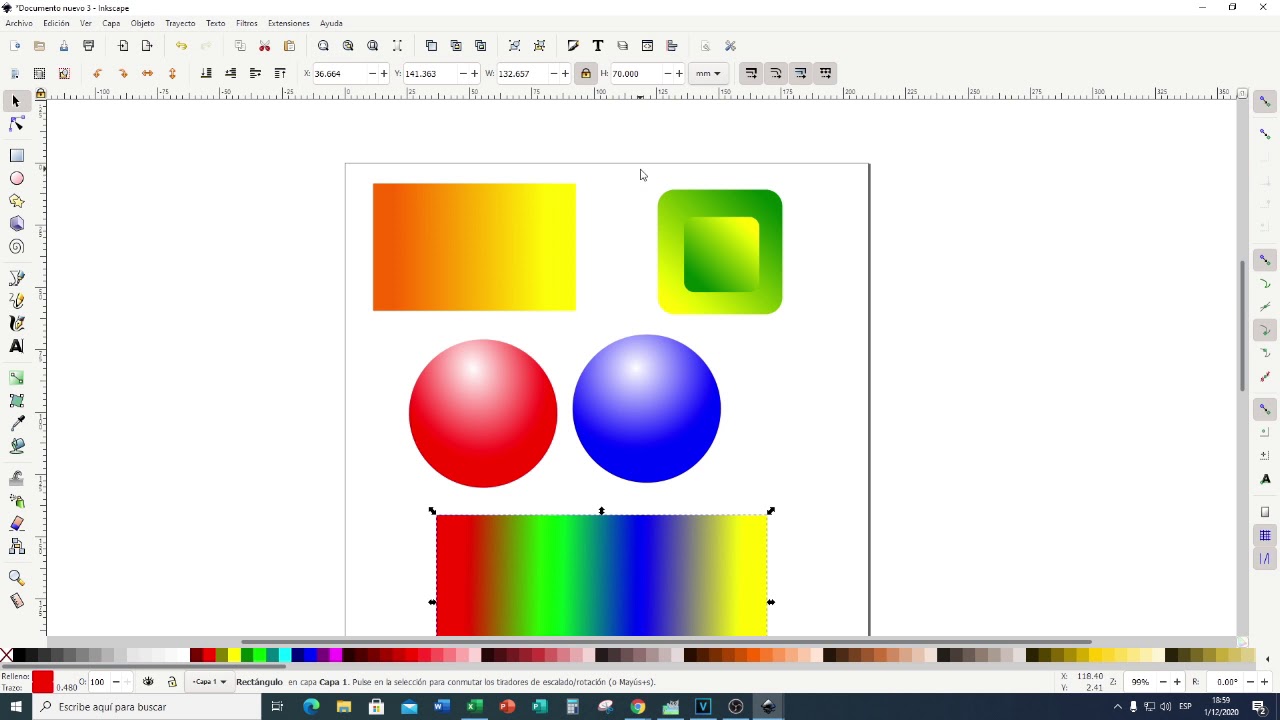
Task: Select the Measure ruler tool
Action: 16,601
